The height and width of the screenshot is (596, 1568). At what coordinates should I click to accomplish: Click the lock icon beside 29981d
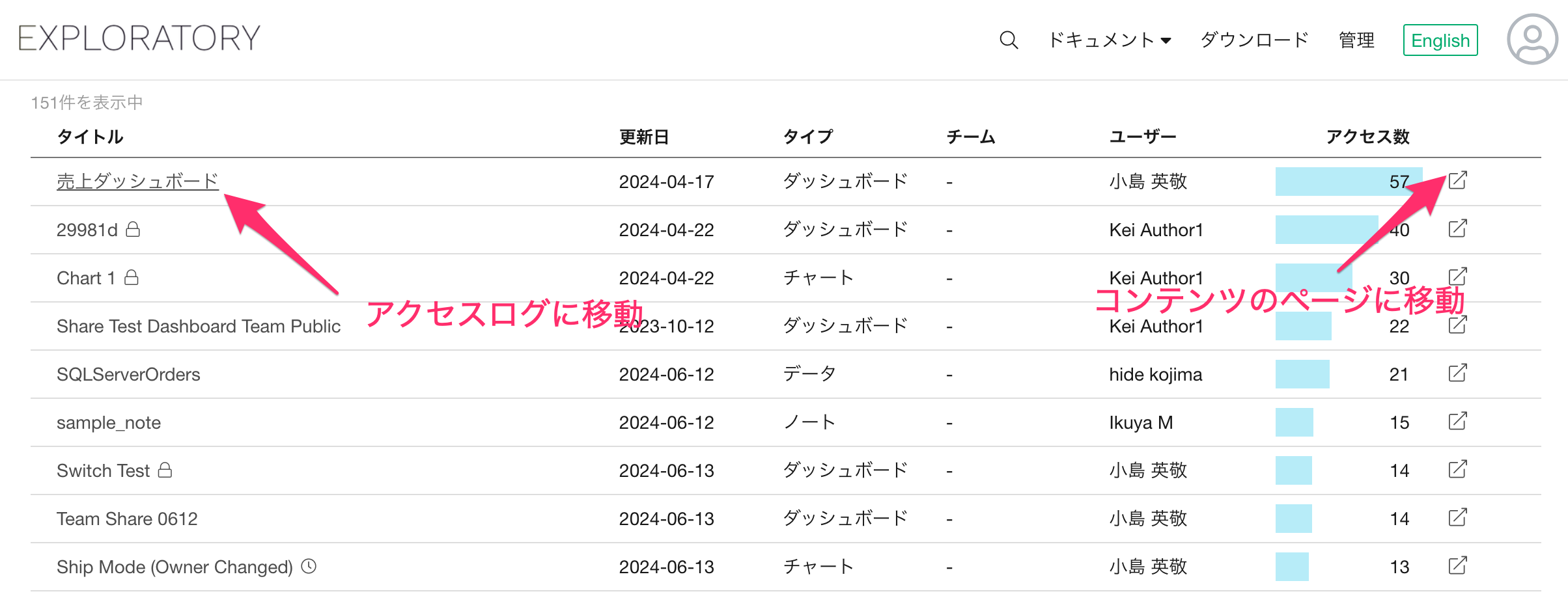133,229
